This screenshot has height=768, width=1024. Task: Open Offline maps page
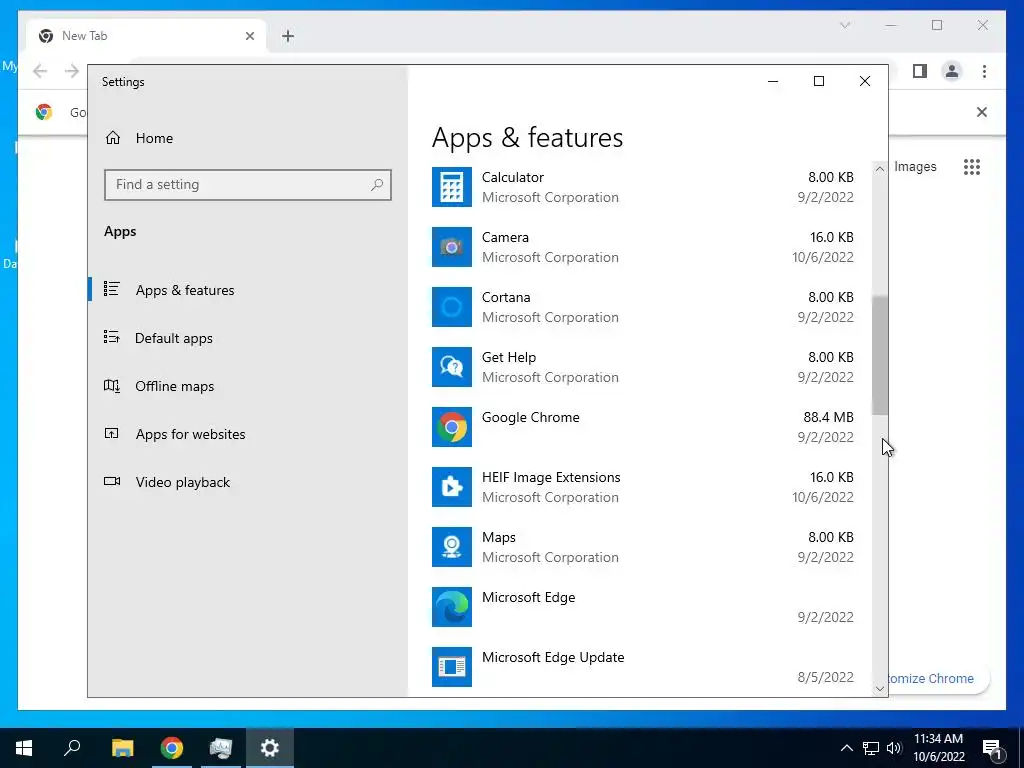click(248, 386)
